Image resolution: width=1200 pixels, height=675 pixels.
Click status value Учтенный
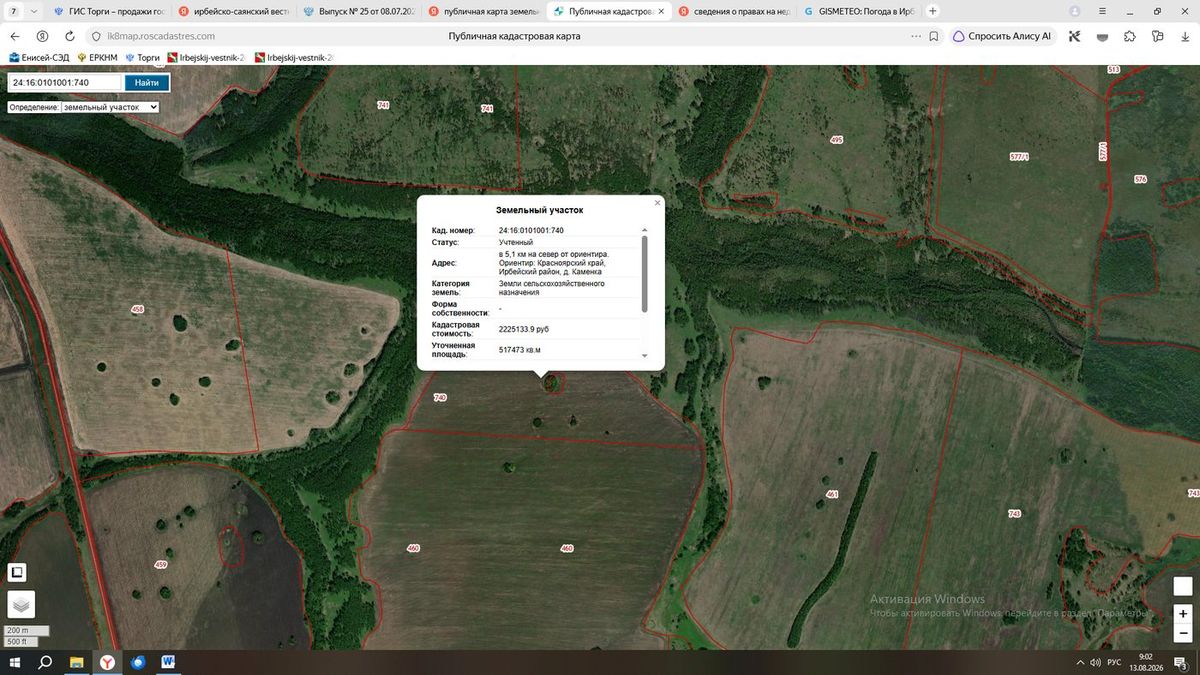[516, 242]
